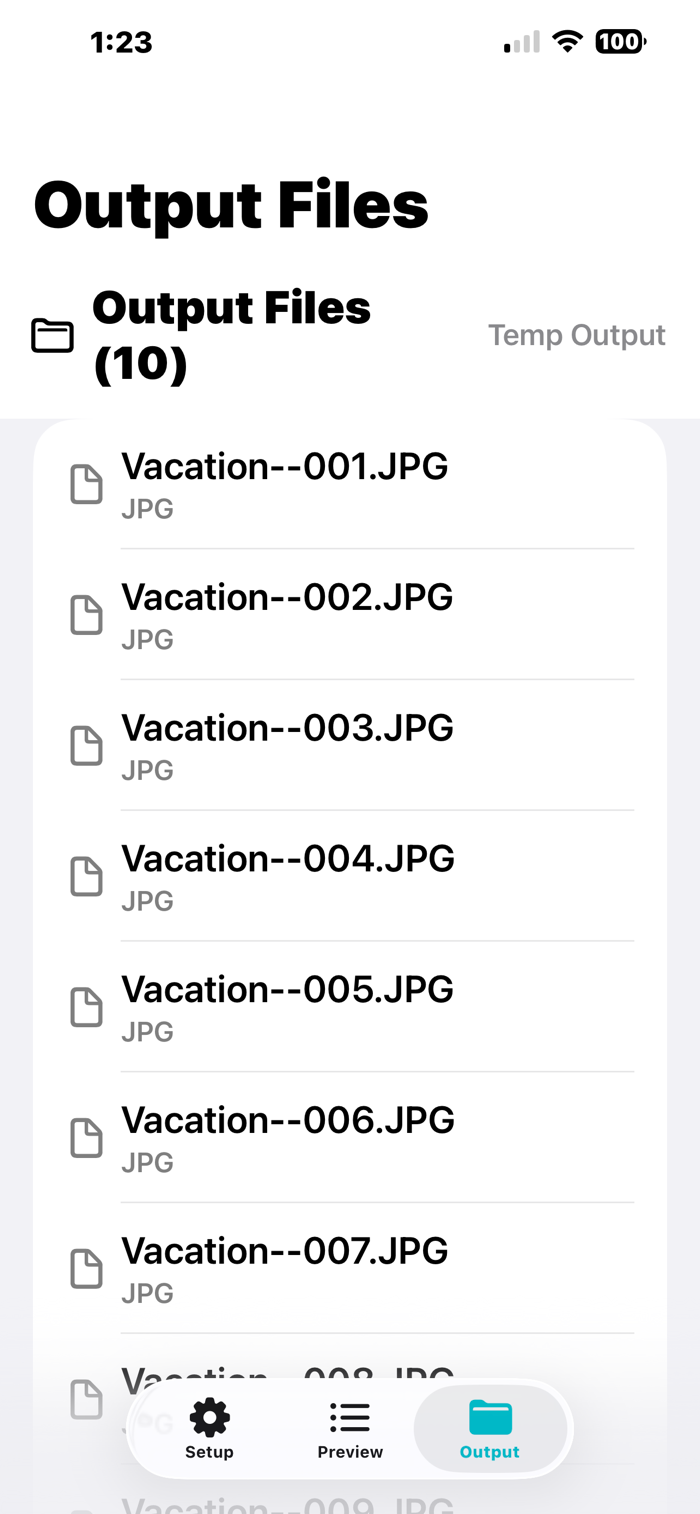Open the Vacation--007.JPG file entry
The height and width of the screenshot is (1514, 700).
coord(350,1269)
